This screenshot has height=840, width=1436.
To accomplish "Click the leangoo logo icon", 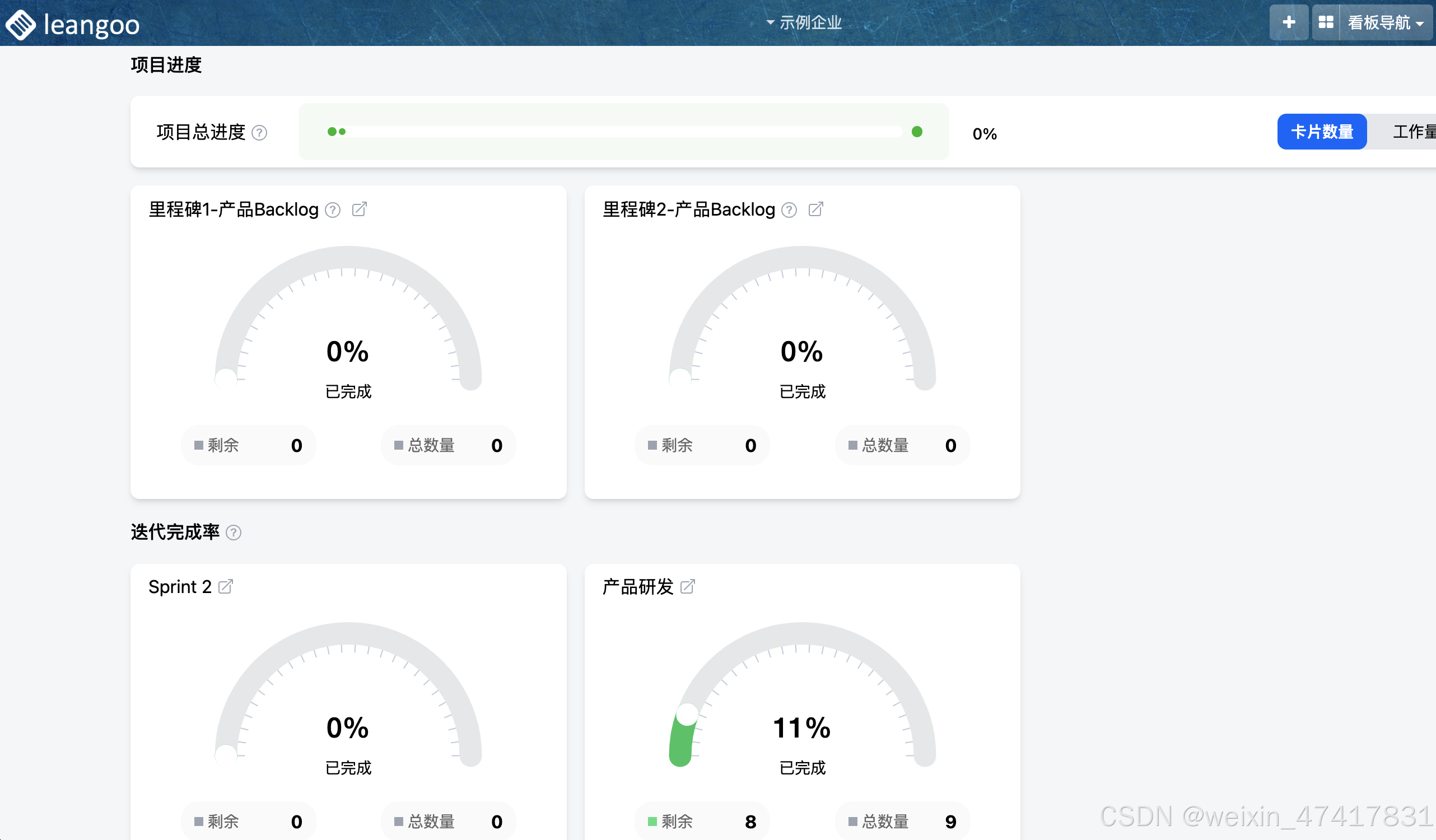I will pos(21,25).
